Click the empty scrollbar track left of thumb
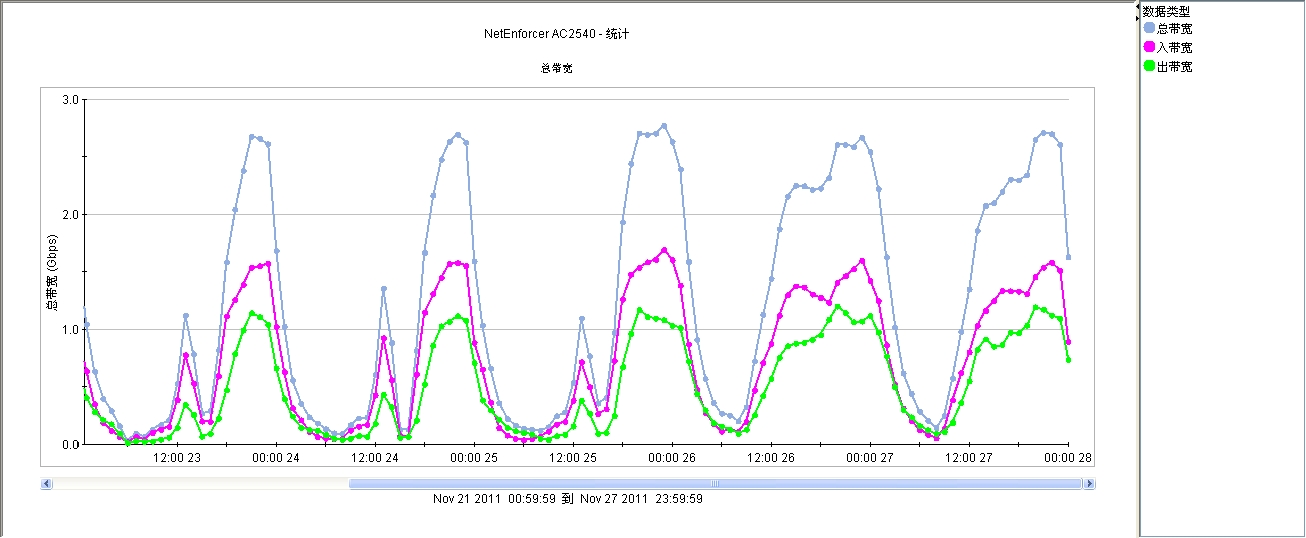This screenshot has height=538, width=1306. tap(200, 484)
